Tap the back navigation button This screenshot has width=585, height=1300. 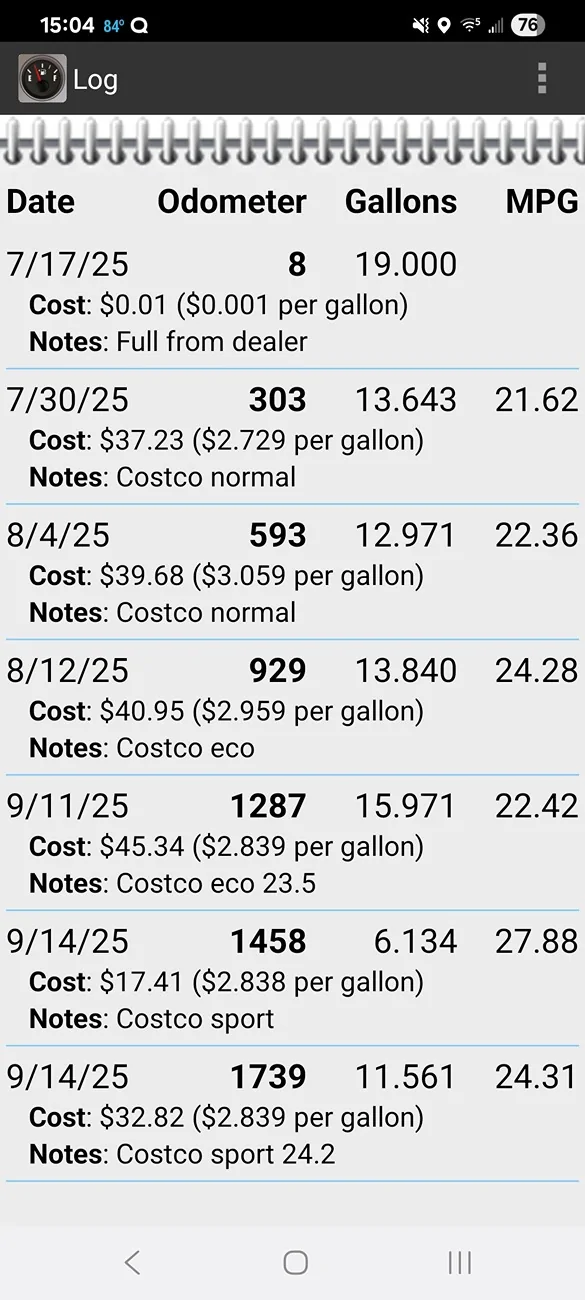131,1262
